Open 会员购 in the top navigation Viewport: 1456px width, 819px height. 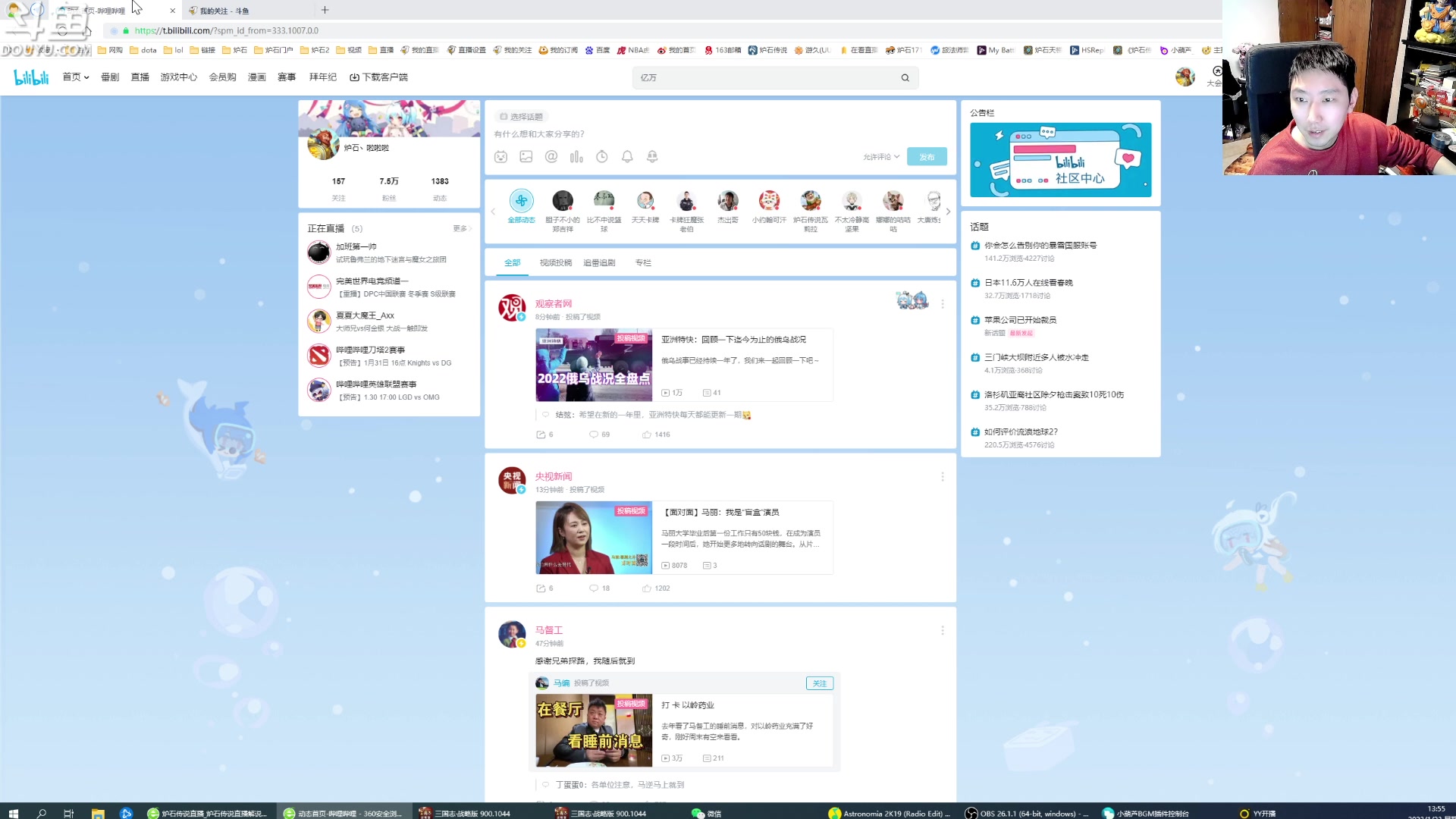[223, 77]
